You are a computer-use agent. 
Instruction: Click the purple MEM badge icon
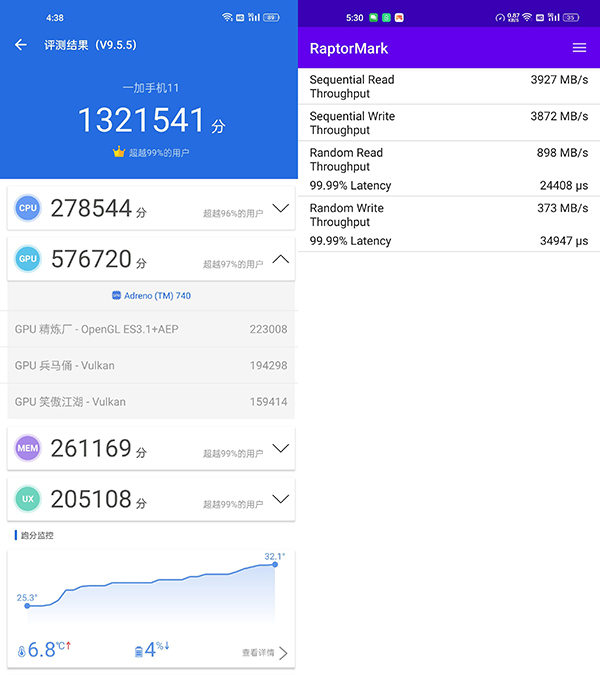coord(28,449)
